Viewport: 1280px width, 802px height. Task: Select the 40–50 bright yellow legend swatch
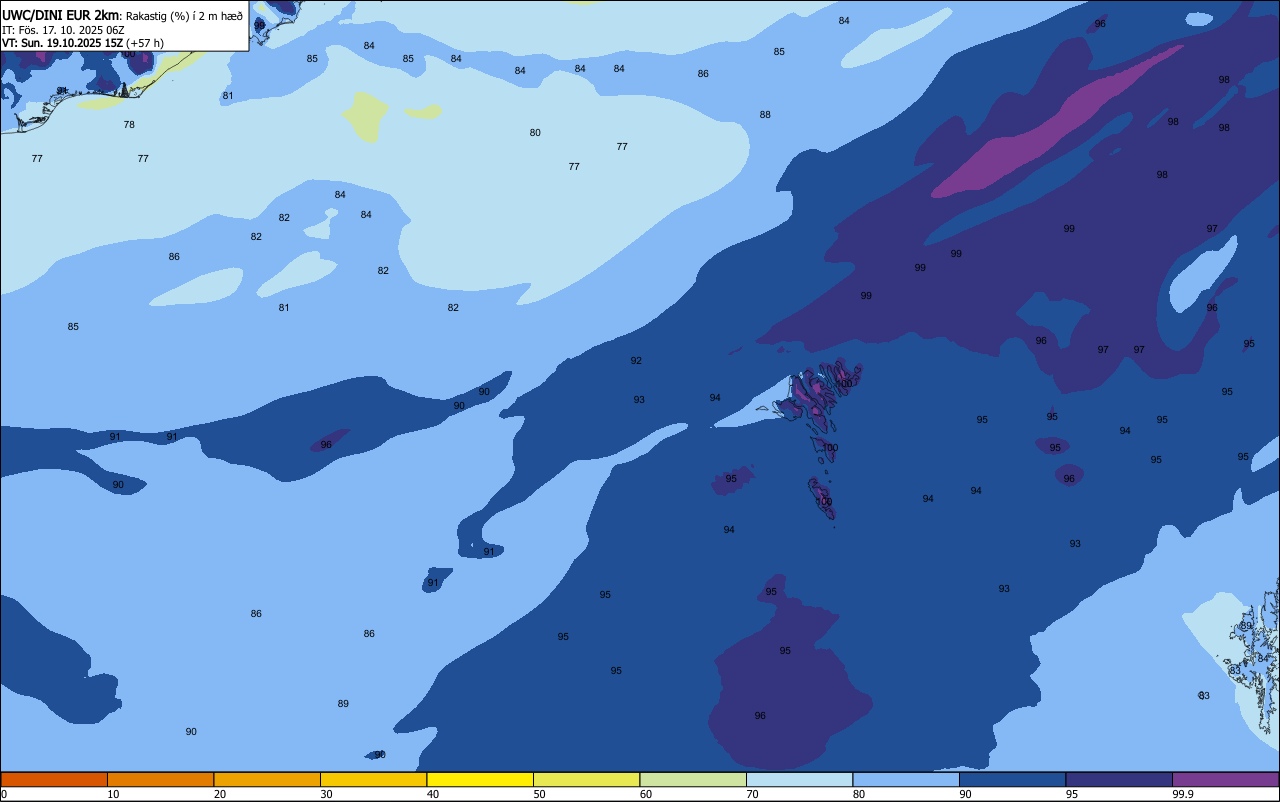tap(480, 779)
